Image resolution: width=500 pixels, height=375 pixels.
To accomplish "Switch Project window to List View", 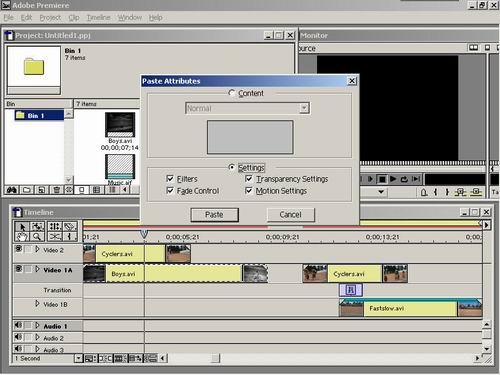I will pos(112,190).
